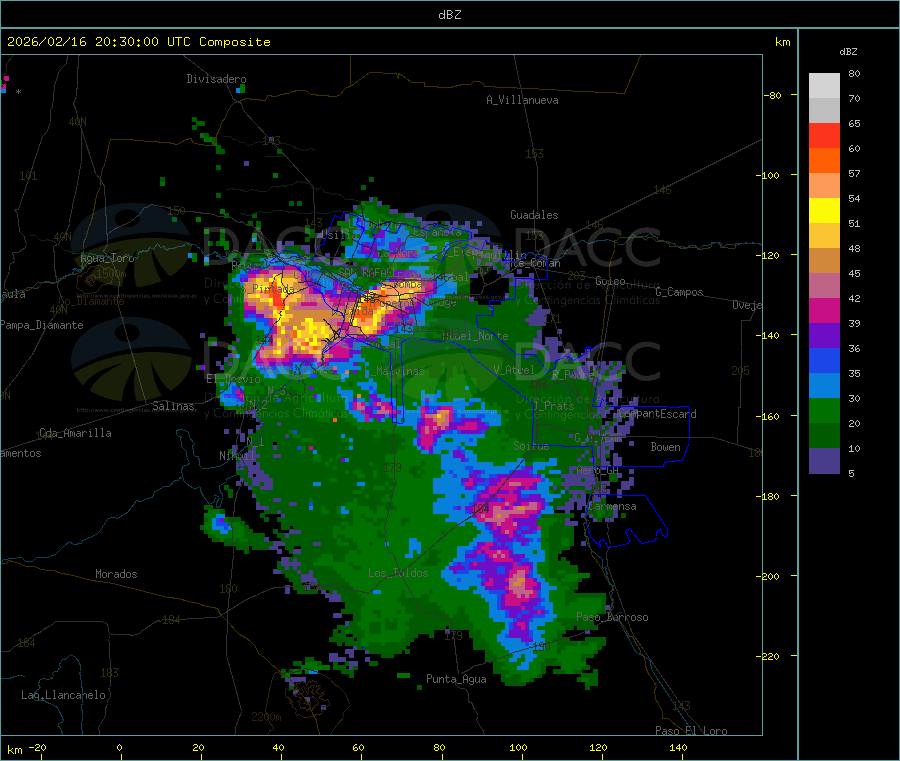
Task: Pick the purple 36 dBZ legend swatch
Action: 824,336
